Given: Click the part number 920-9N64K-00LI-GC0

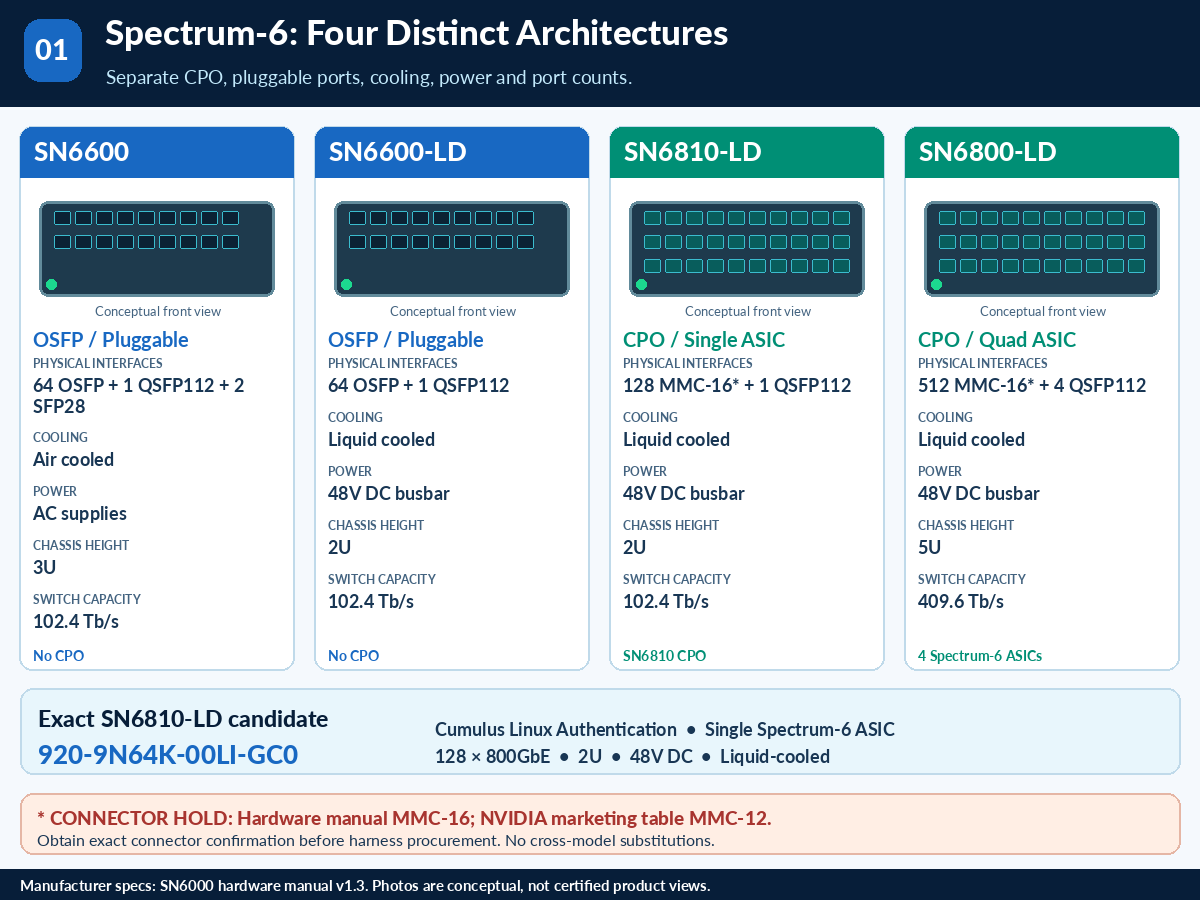Looking at the screenshot, I should [x=168, y=755].
